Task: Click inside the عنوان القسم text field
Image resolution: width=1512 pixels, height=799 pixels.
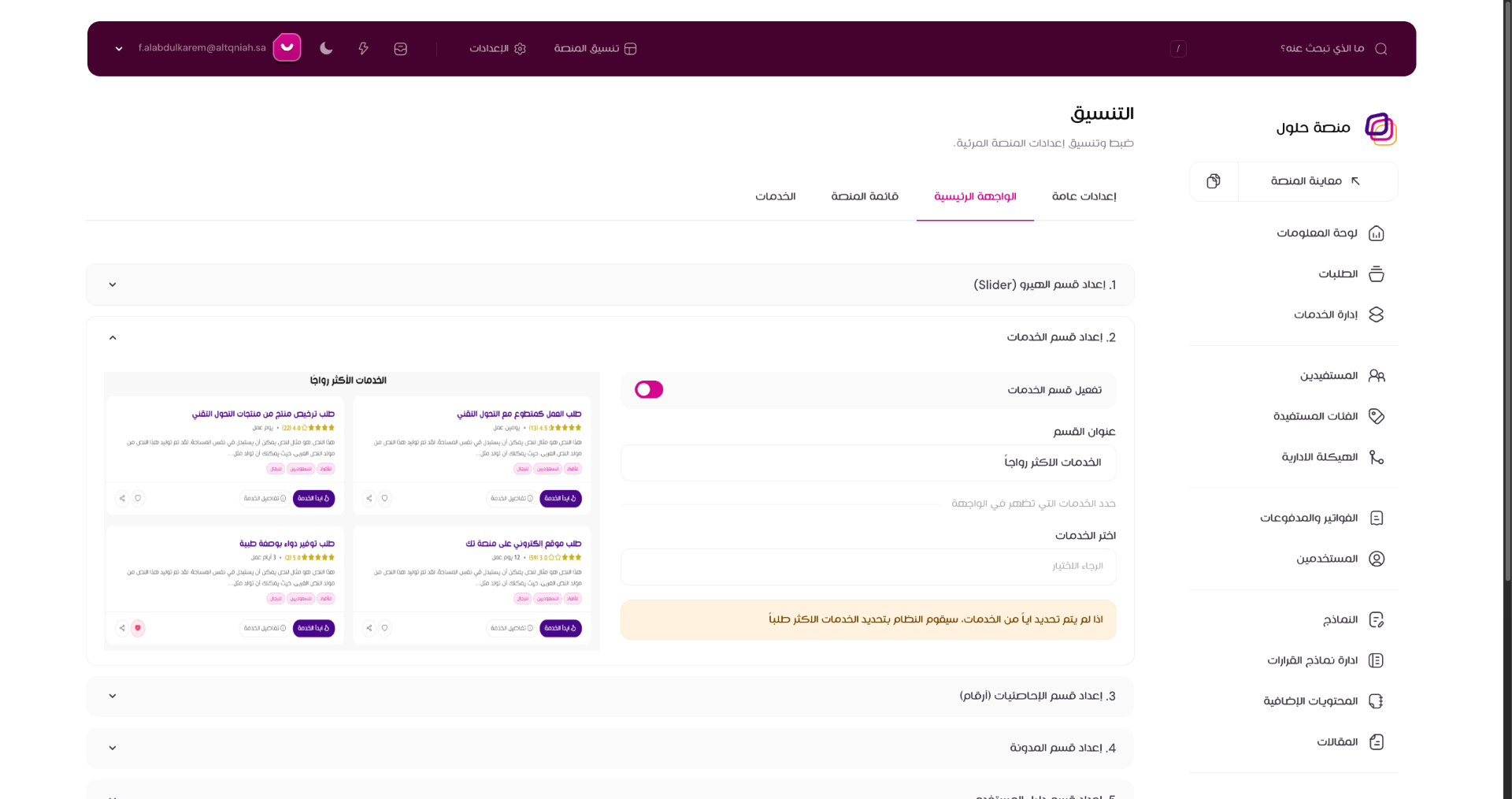Action: pyautogui.click(x=866, y=463)
